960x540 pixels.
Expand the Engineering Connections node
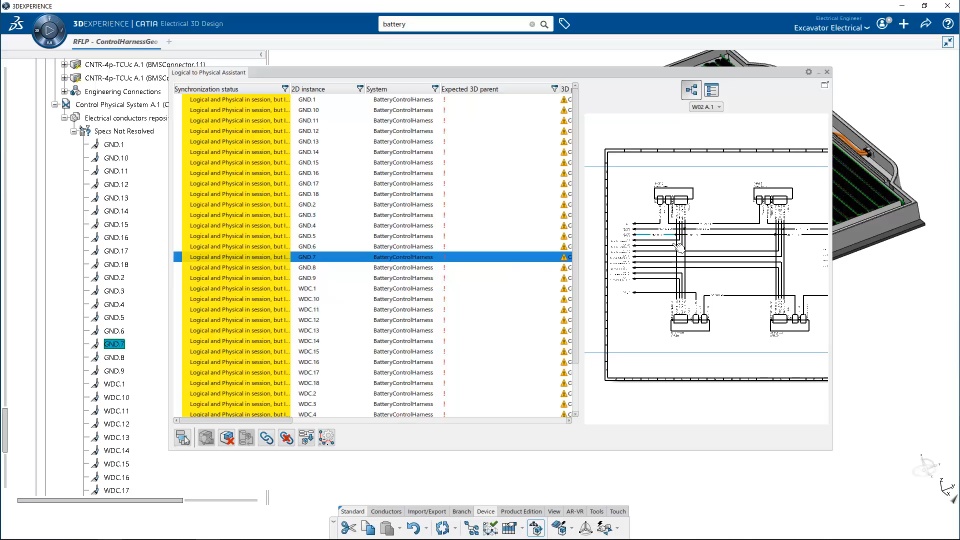pyautogui.click(x=64, y=91)
